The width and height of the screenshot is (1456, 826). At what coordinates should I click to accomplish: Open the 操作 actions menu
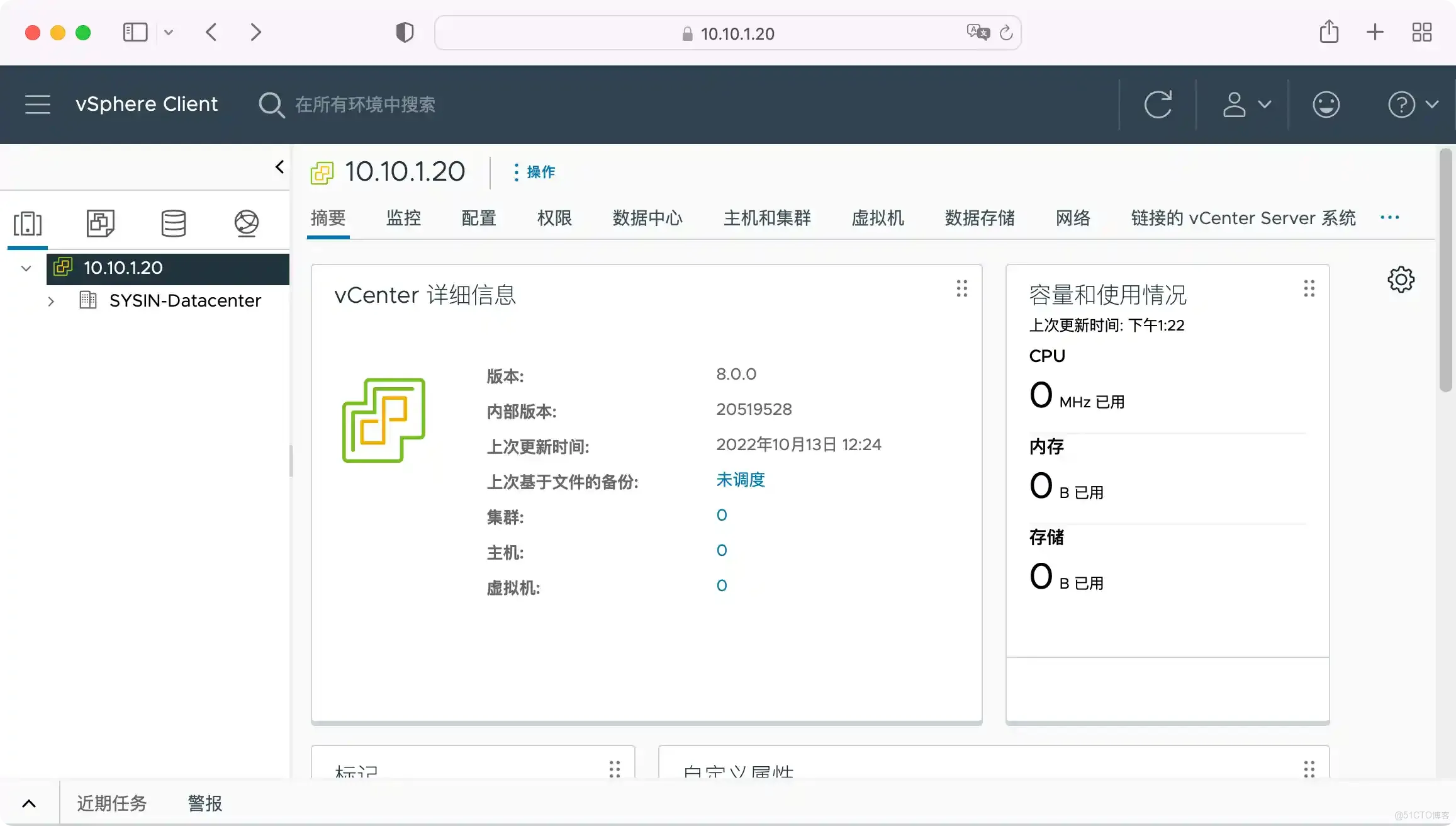[534, 172]
